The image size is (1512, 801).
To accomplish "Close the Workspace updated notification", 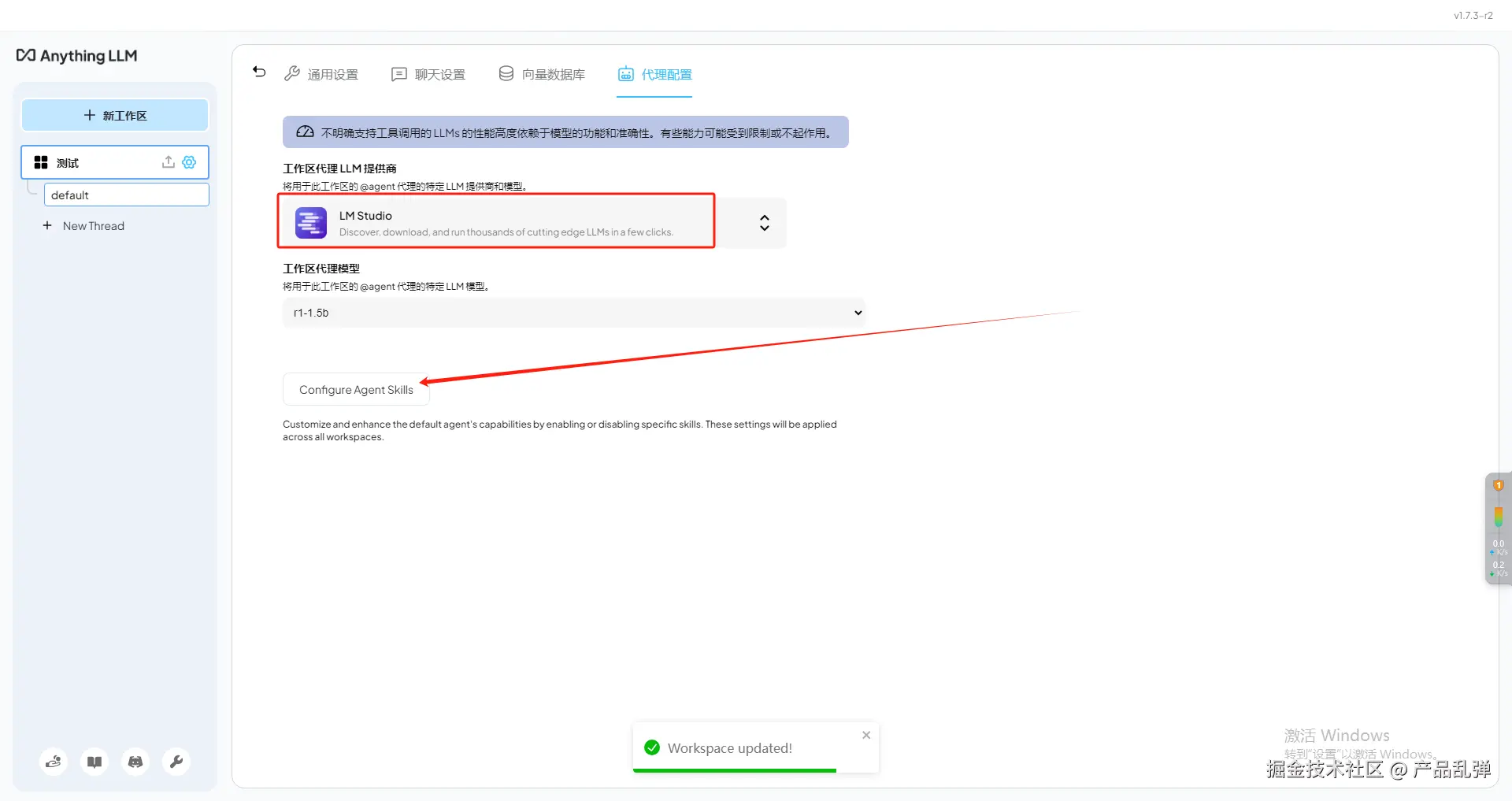I will (866, 735).
